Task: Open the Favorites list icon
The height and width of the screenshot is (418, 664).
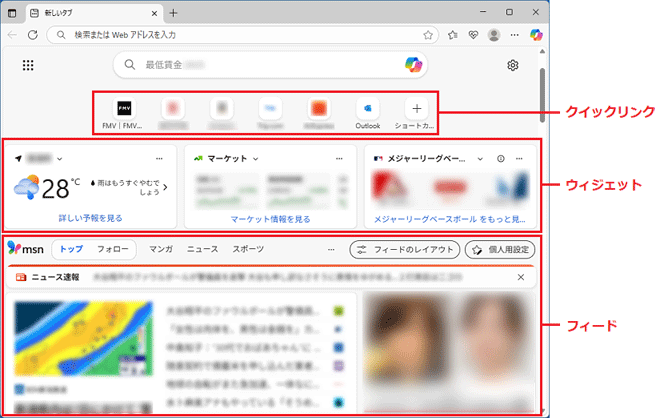Action: [x=453, y=35]
